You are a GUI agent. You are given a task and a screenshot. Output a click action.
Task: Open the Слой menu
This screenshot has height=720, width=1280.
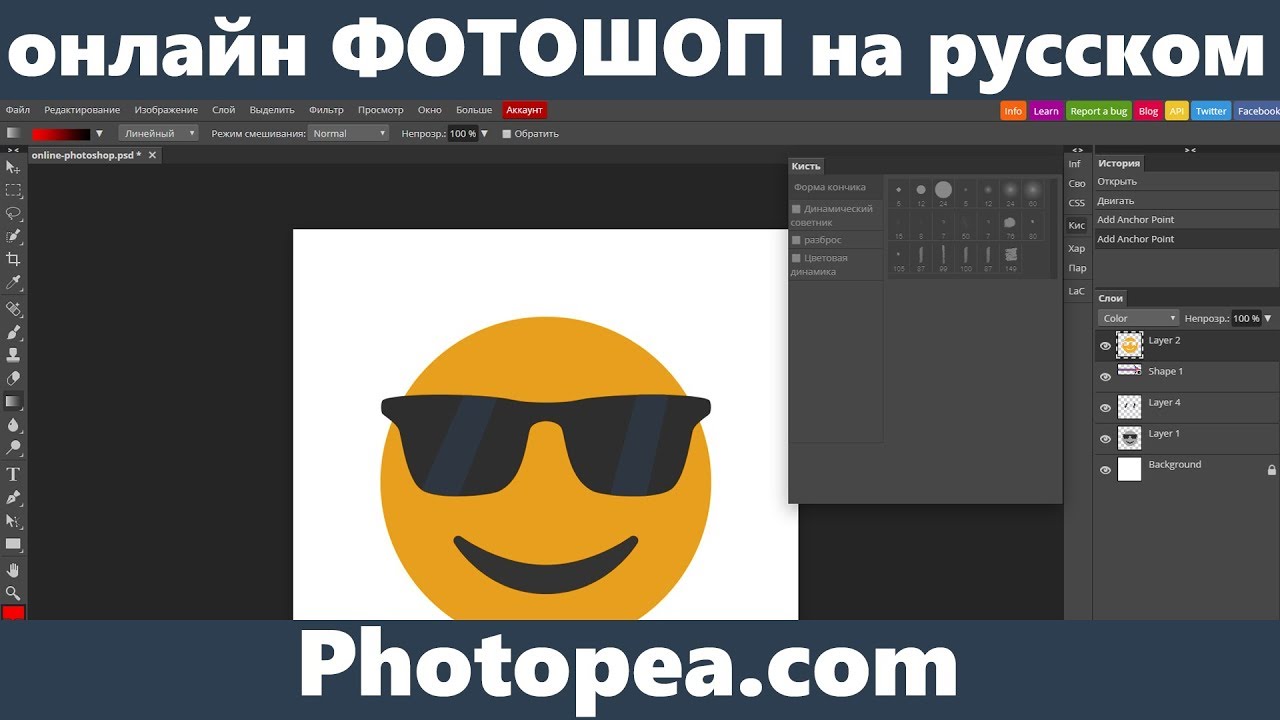pyautogui.click(x=224, y=110)
